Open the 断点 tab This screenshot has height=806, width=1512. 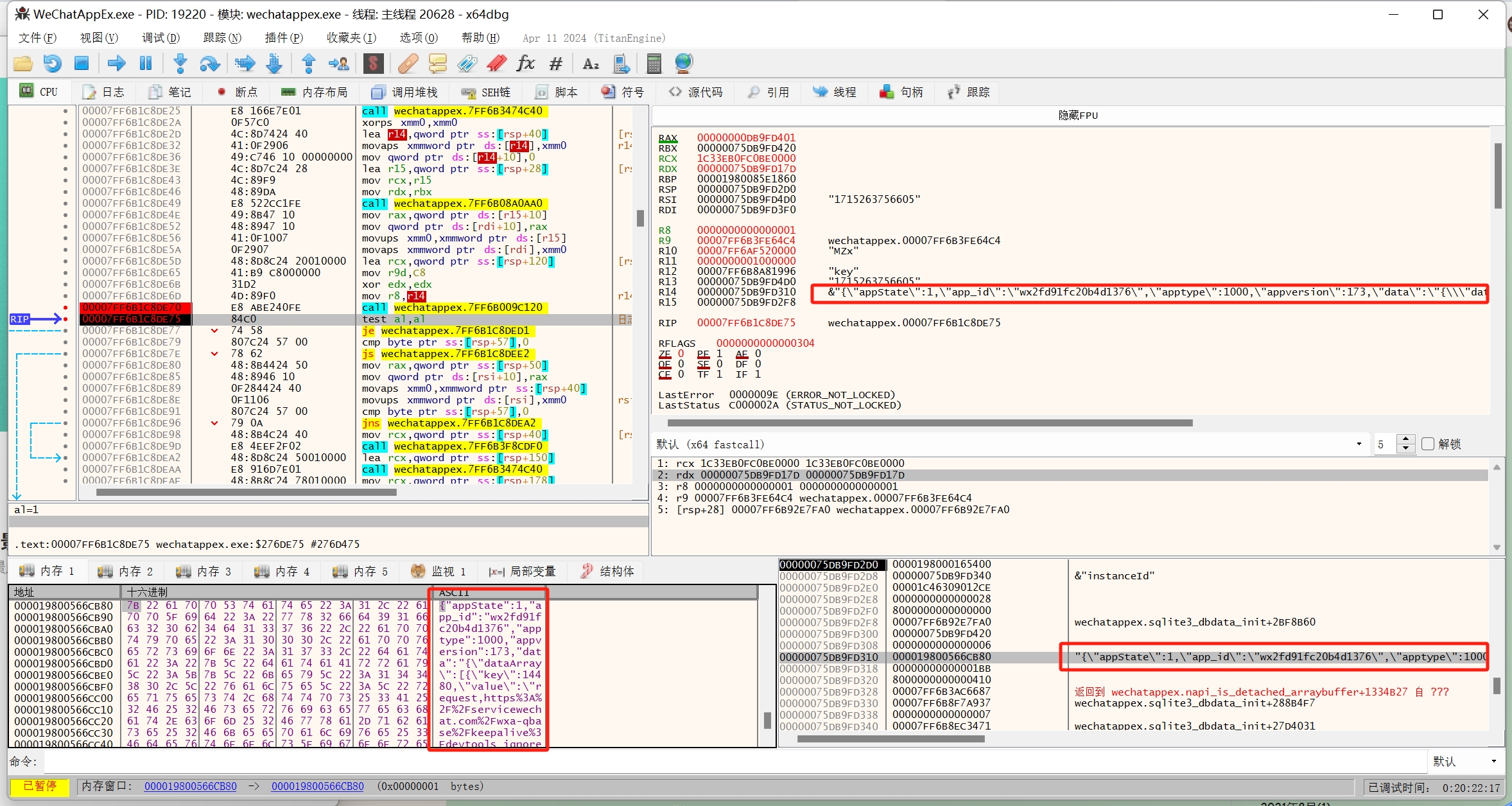[x=237, y=92]
